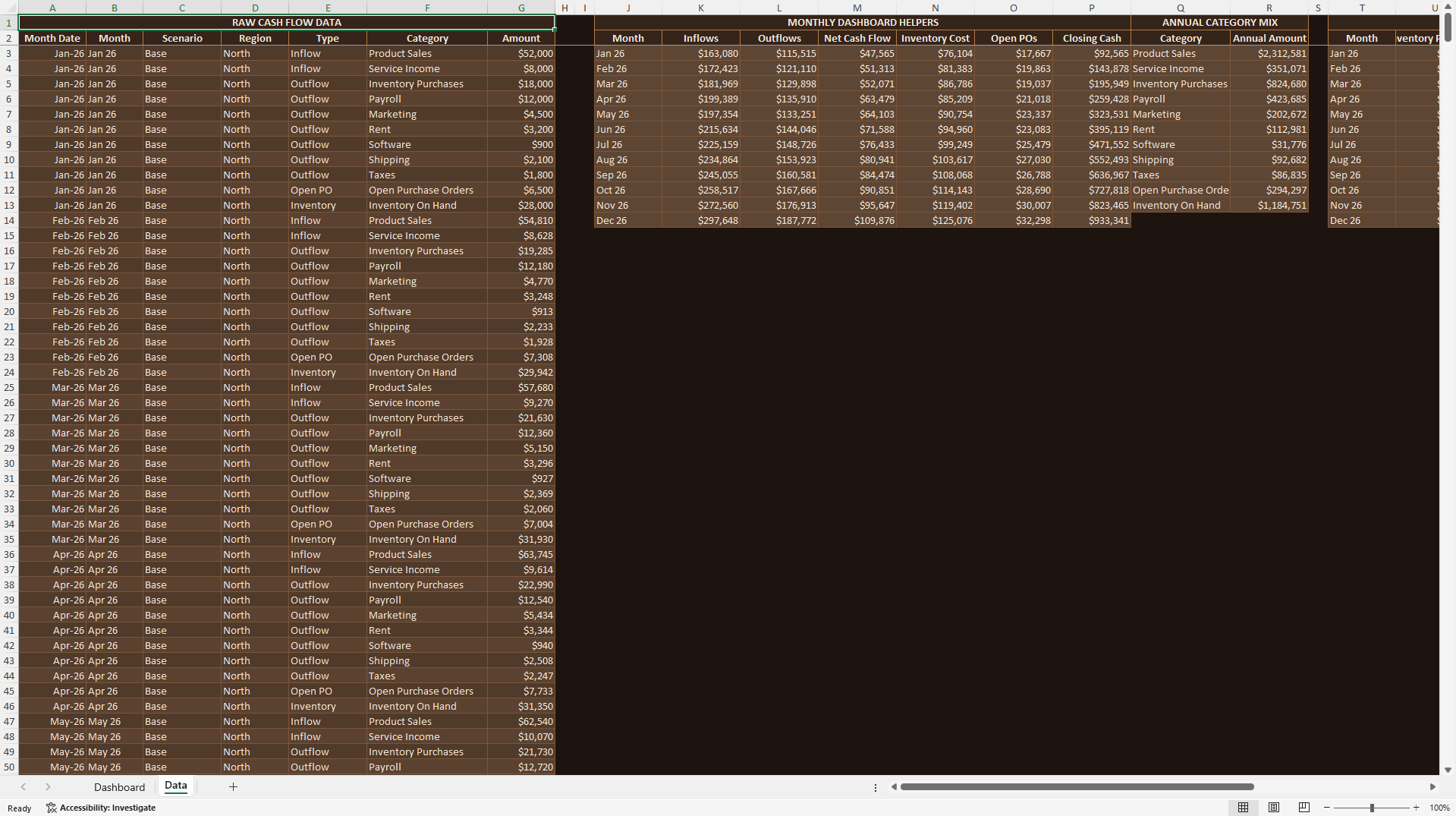Click Taxes category in annual mix

1181,175
